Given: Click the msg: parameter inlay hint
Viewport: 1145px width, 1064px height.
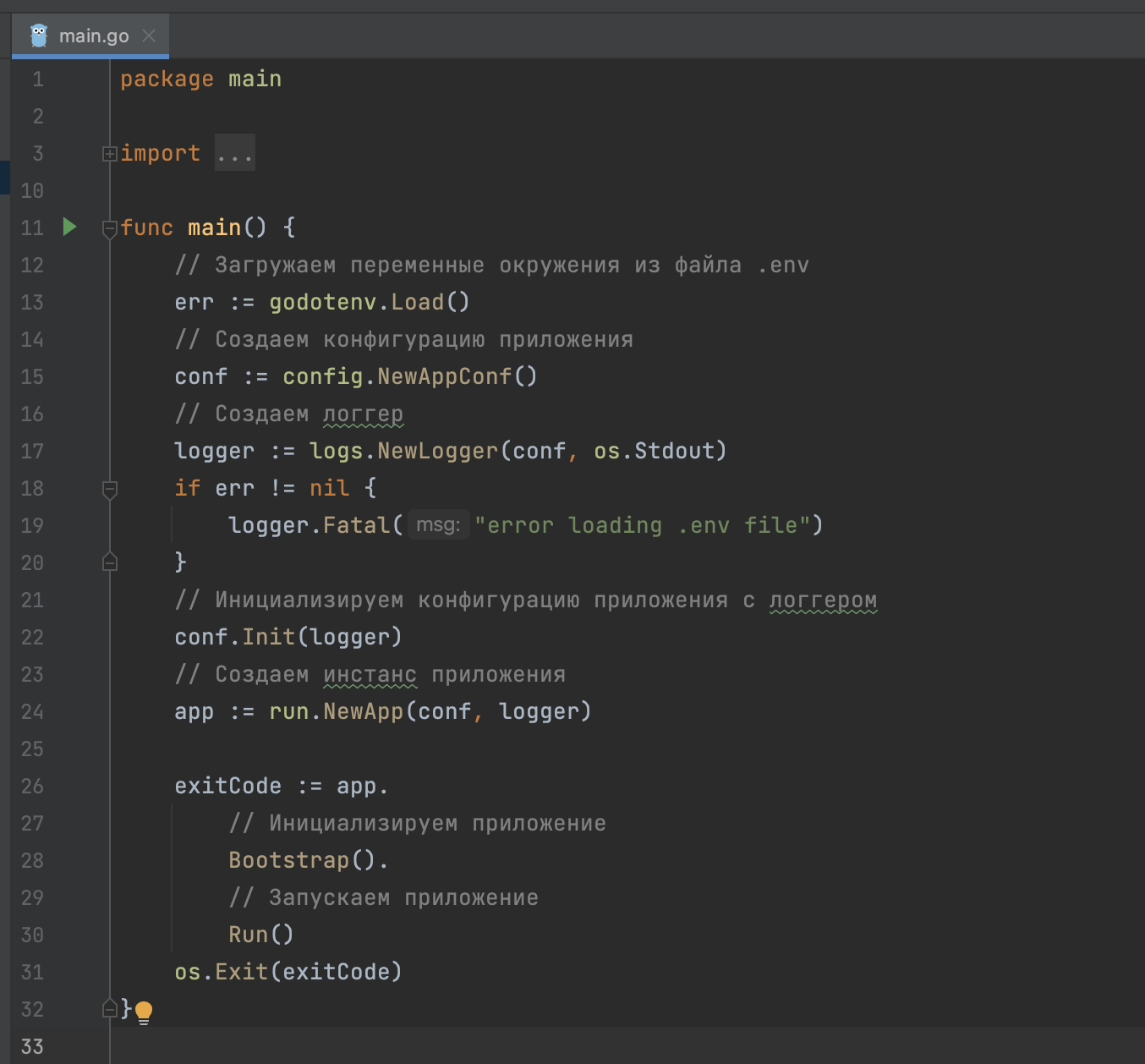Looking at the screenshot, I should point(438,525).
